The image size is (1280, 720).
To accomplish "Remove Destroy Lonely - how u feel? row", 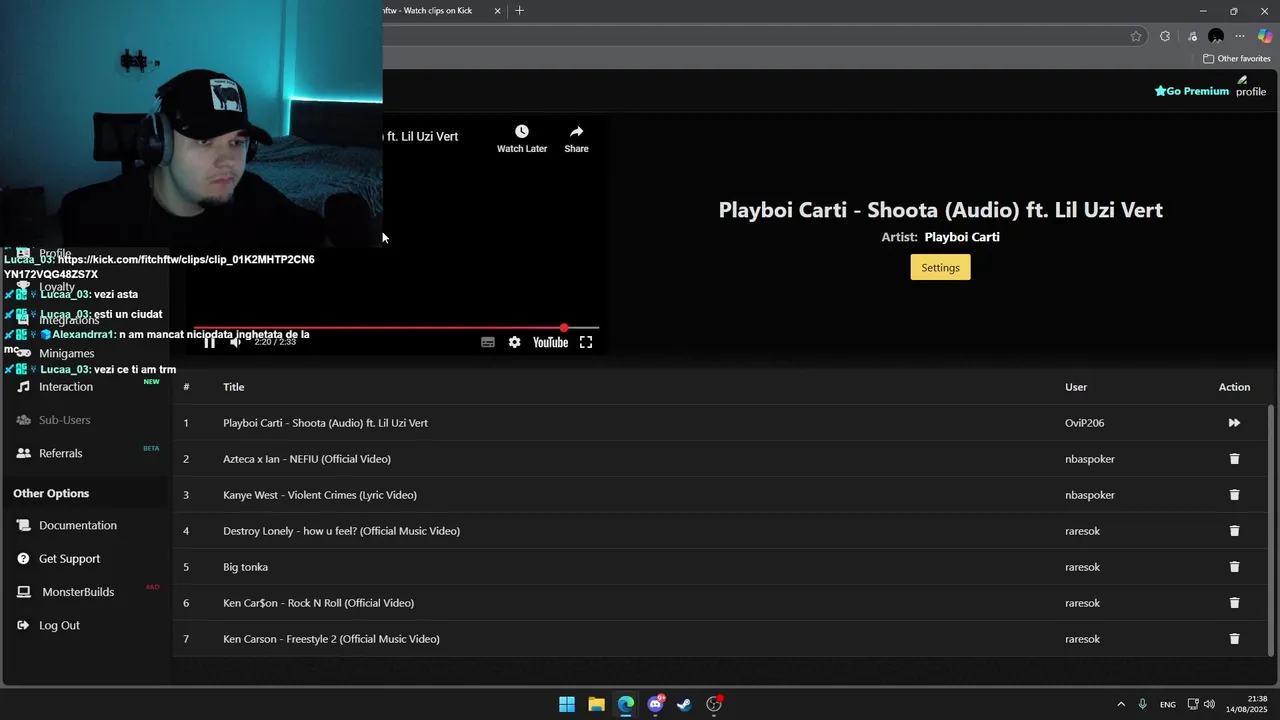I will tap(1234, 531).
